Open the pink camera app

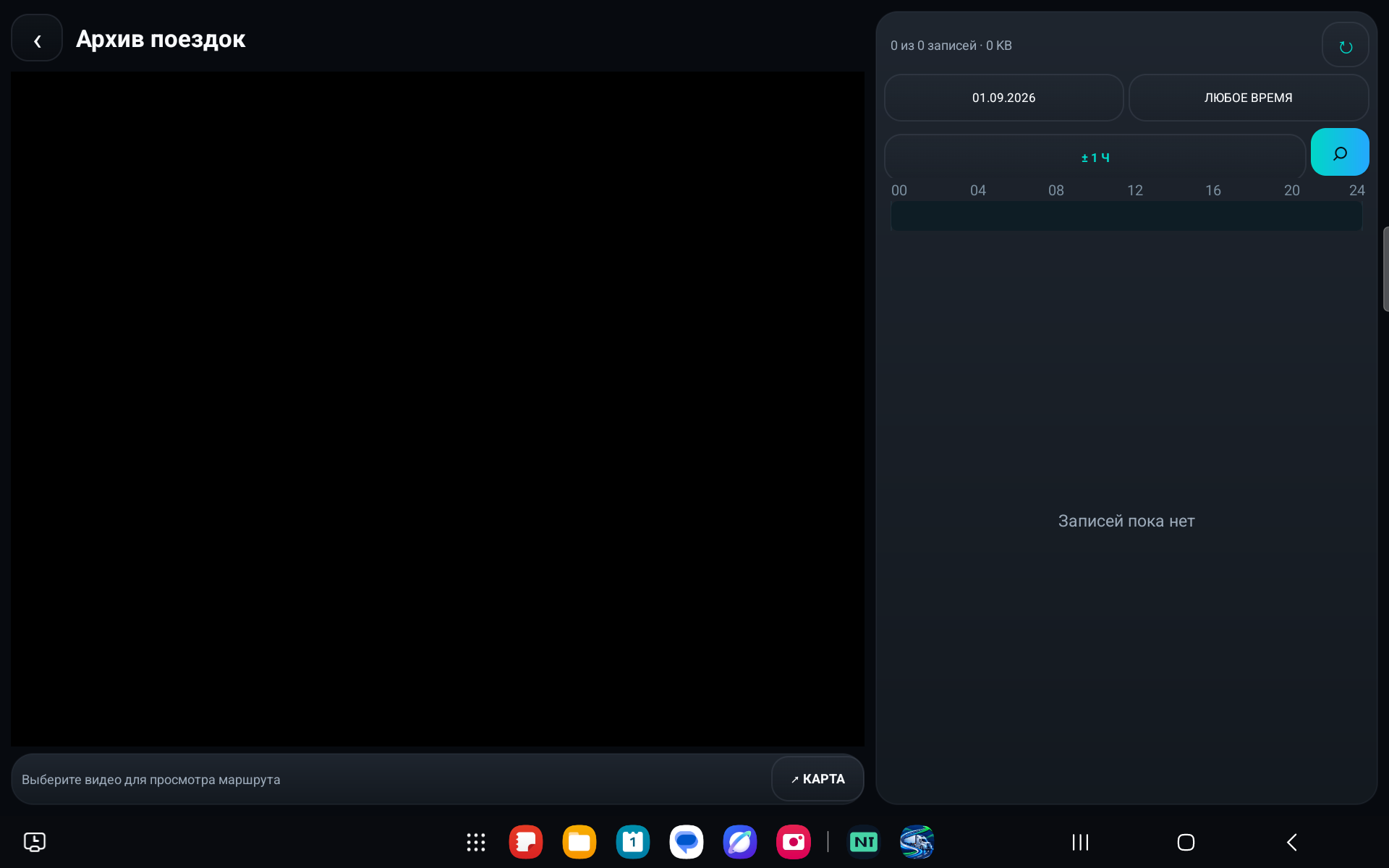click(794, 842)
